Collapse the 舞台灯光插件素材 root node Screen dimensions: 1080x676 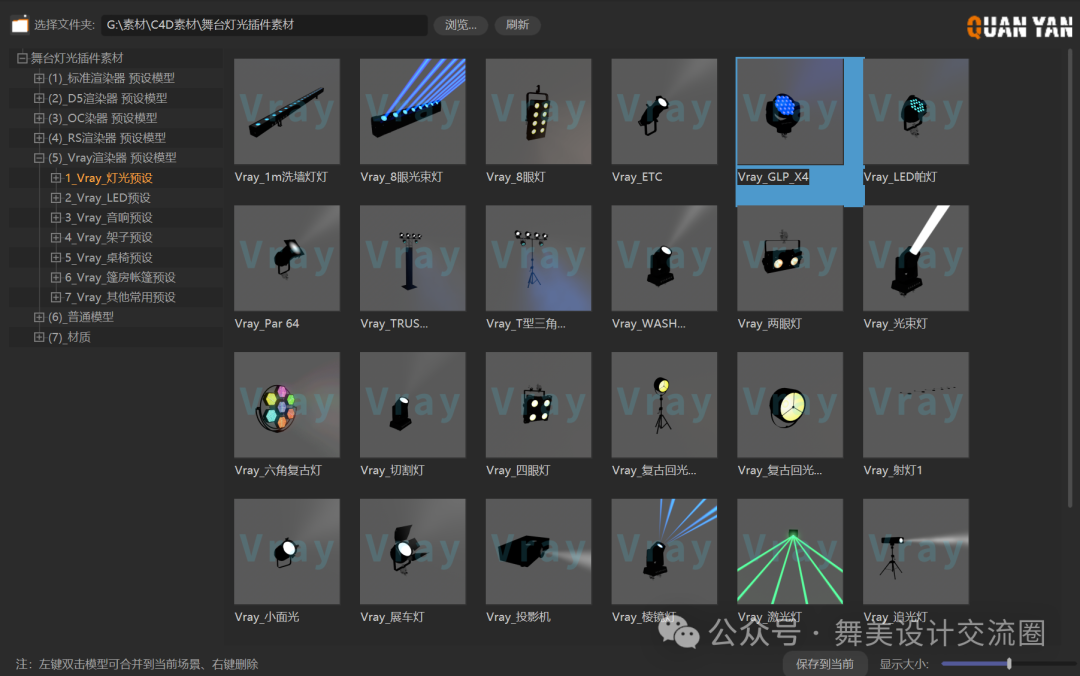click(22, 58)
